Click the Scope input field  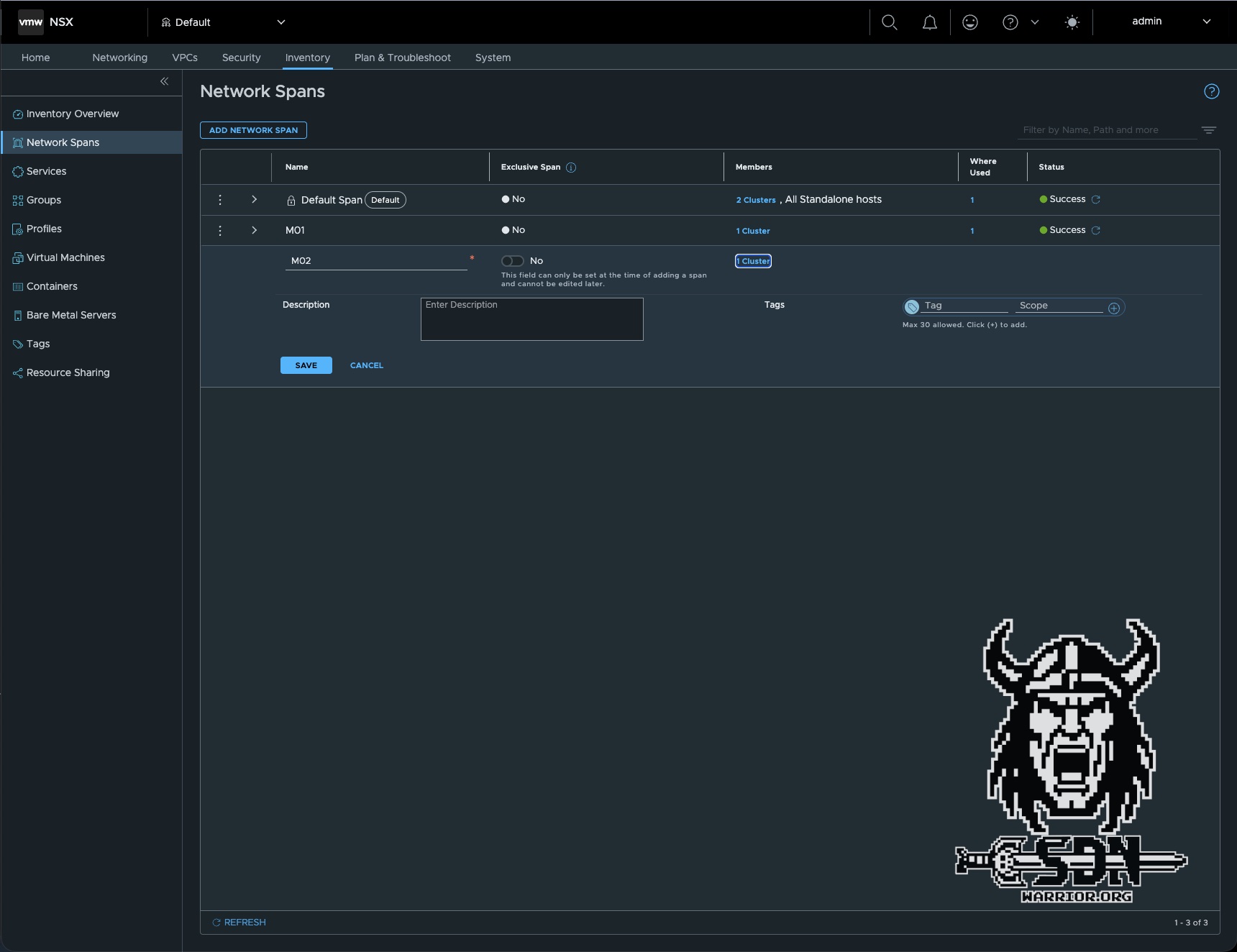pos(1061,306)
